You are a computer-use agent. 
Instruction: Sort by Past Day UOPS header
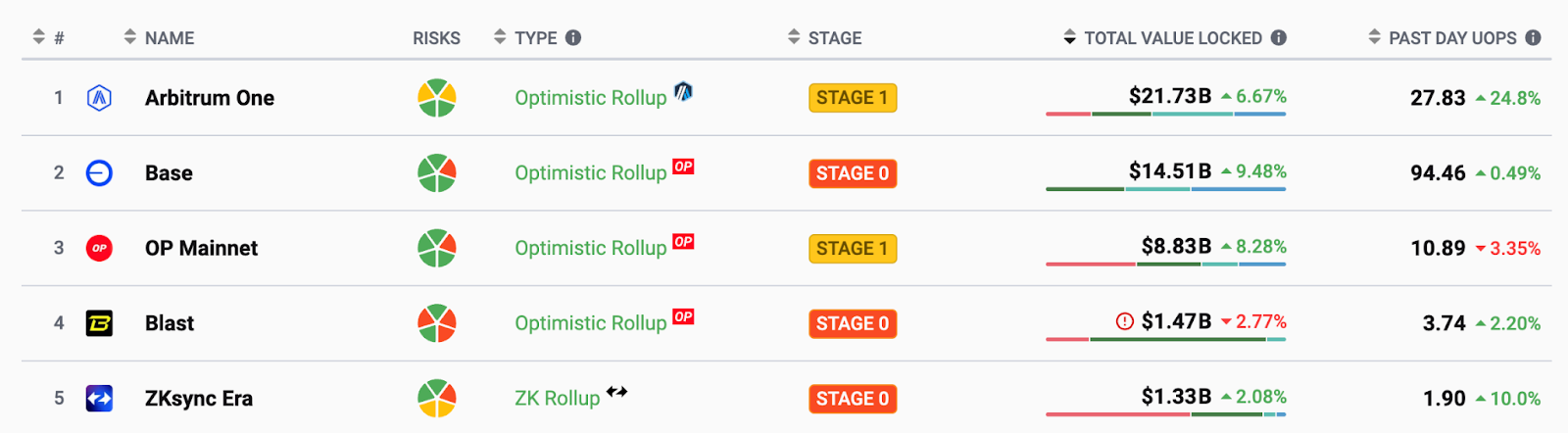click(x=1451, y=38)
